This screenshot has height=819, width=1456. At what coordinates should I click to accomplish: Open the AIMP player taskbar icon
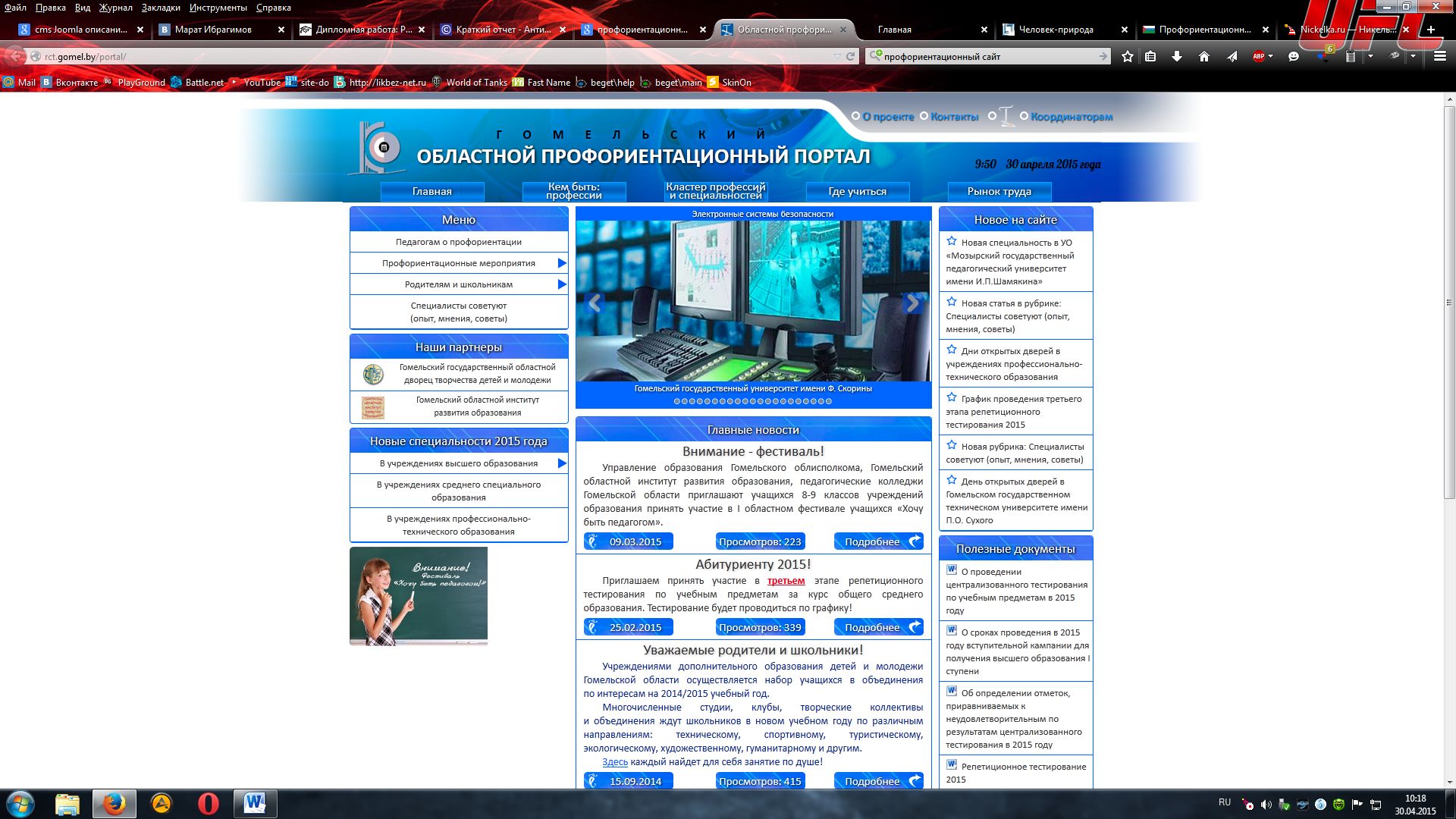[162, 804]
